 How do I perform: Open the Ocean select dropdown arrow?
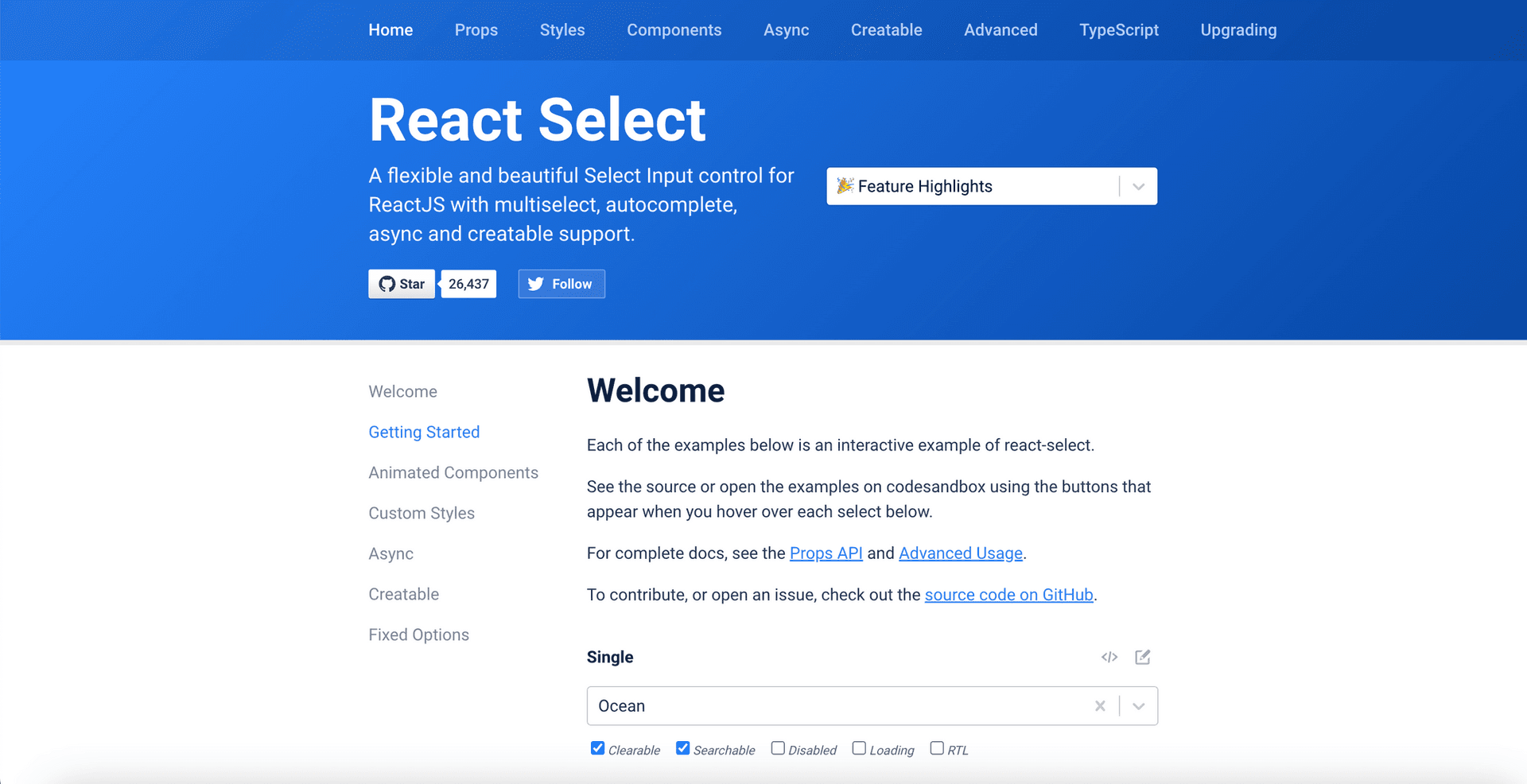click(1138, 706)
